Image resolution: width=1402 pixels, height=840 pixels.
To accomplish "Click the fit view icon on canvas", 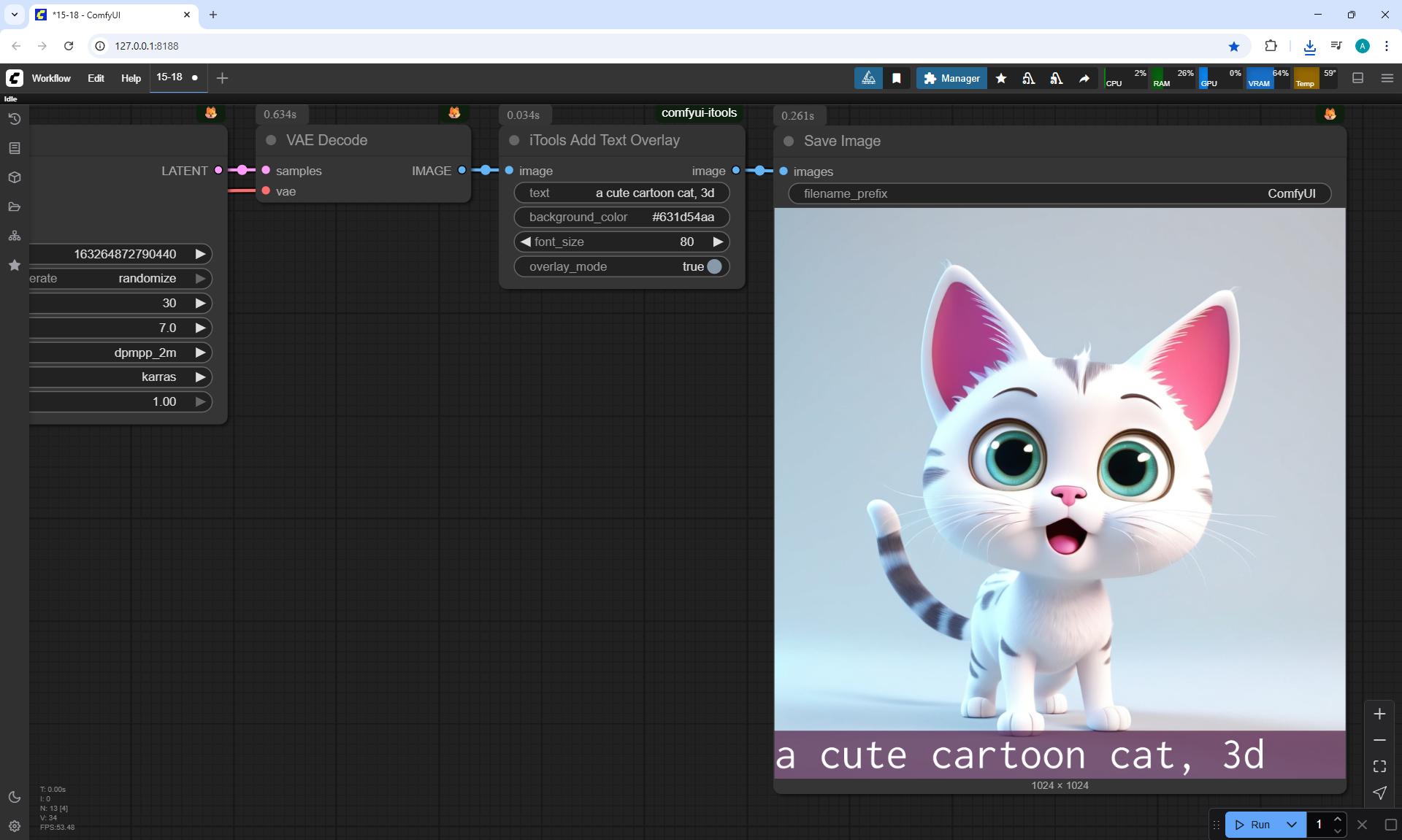I will click(x=1379, y=766).
